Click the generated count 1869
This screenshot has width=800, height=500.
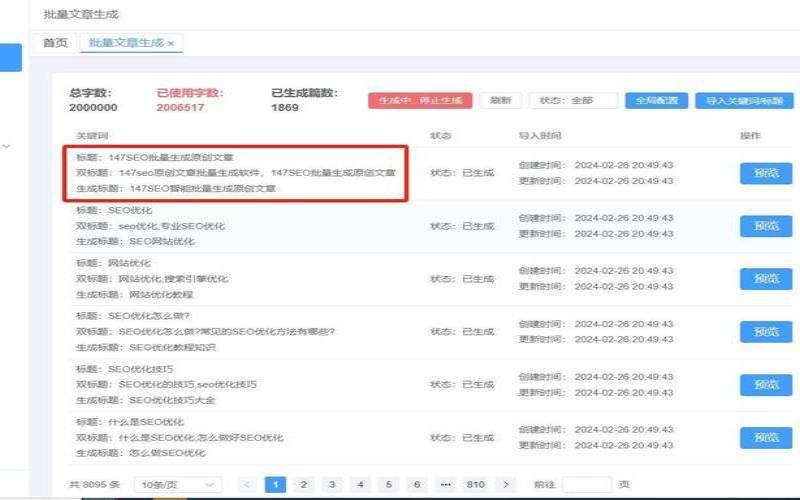click(285, 108)
